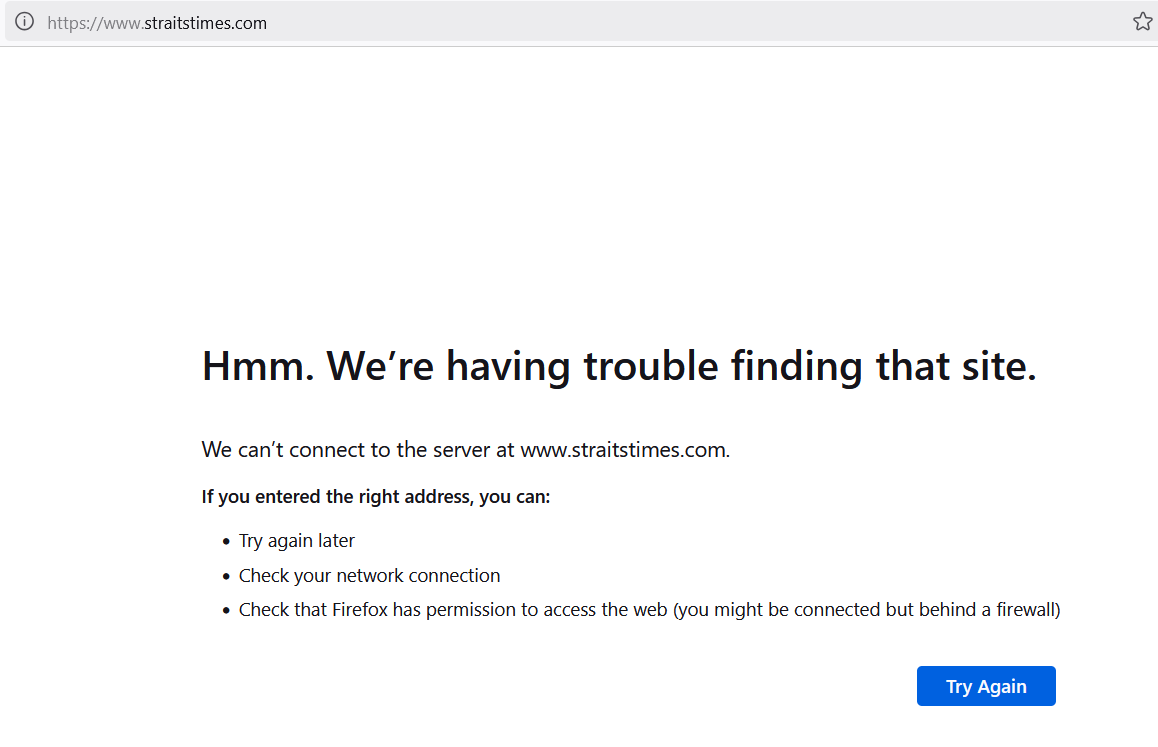Viewport: 1158px width, 747px height.
Task: Click the word "trouble" in the error heading
Action: click(x=651, y=366)
